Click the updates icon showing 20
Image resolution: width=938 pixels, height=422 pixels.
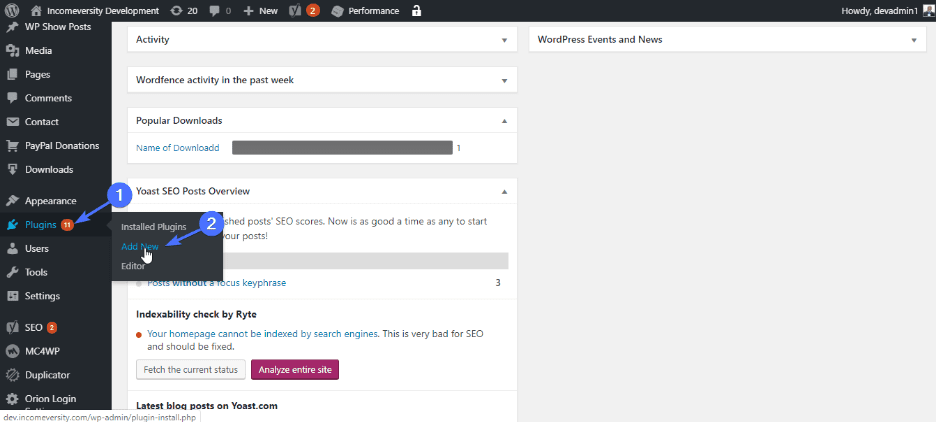click(176, 11)
